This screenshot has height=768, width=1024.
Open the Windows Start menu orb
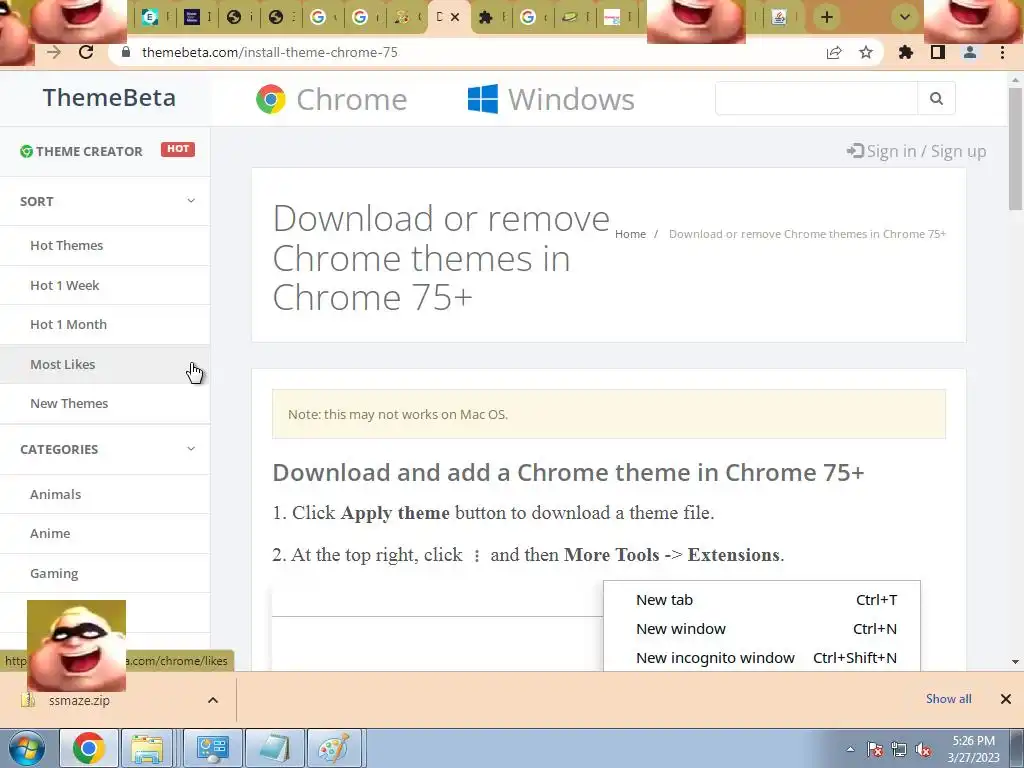tap(26, 748)
